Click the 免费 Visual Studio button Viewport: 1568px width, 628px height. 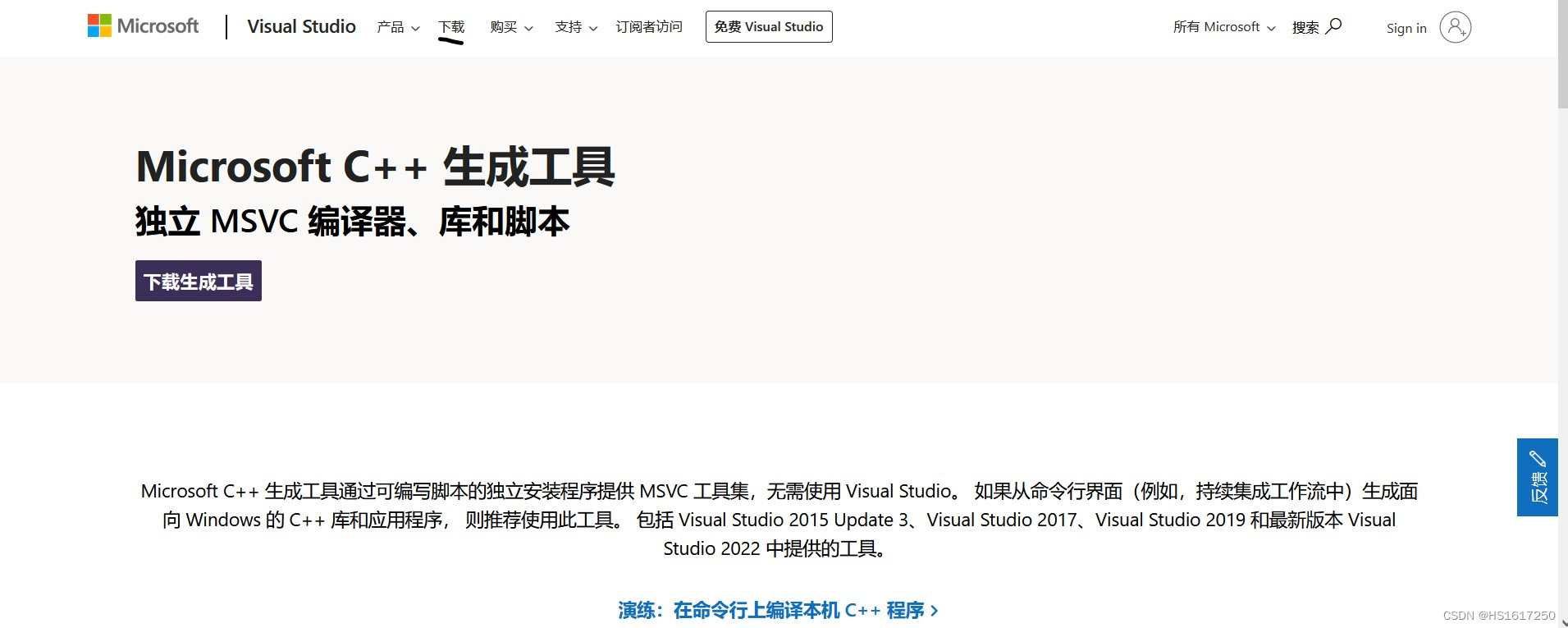[x=769, y=26]
